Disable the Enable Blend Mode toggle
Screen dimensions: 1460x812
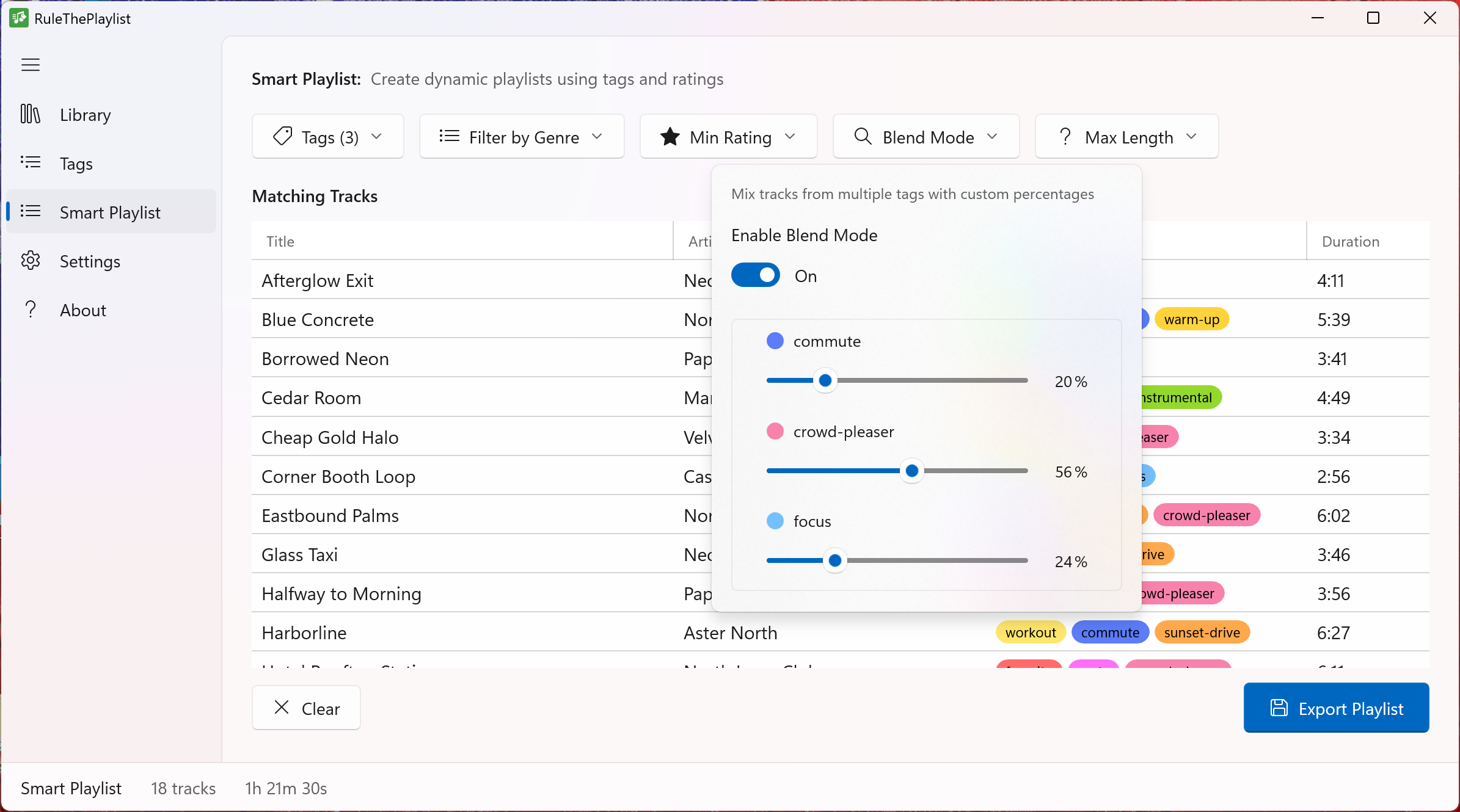click(756, 275)
